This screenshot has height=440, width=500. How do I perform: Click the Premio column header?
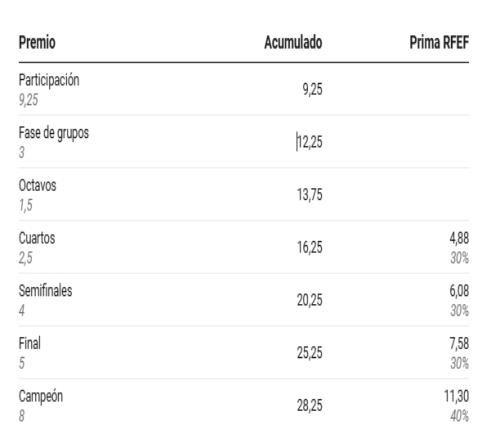point(37,42)
